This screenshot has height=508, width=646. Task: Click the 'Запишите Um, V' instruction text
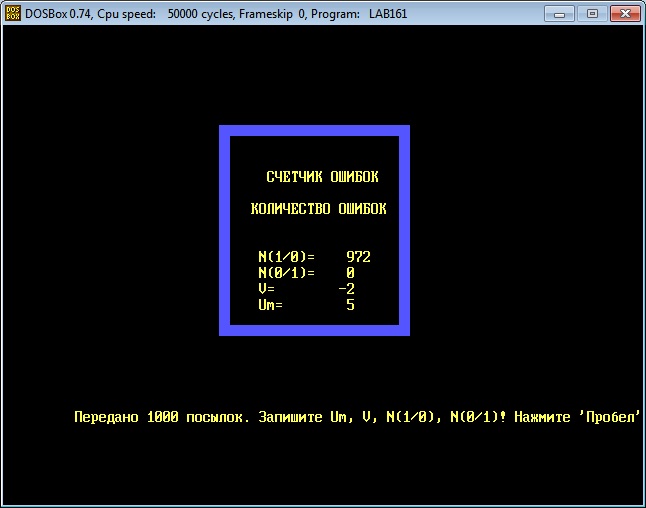click(x=315, y=417)
